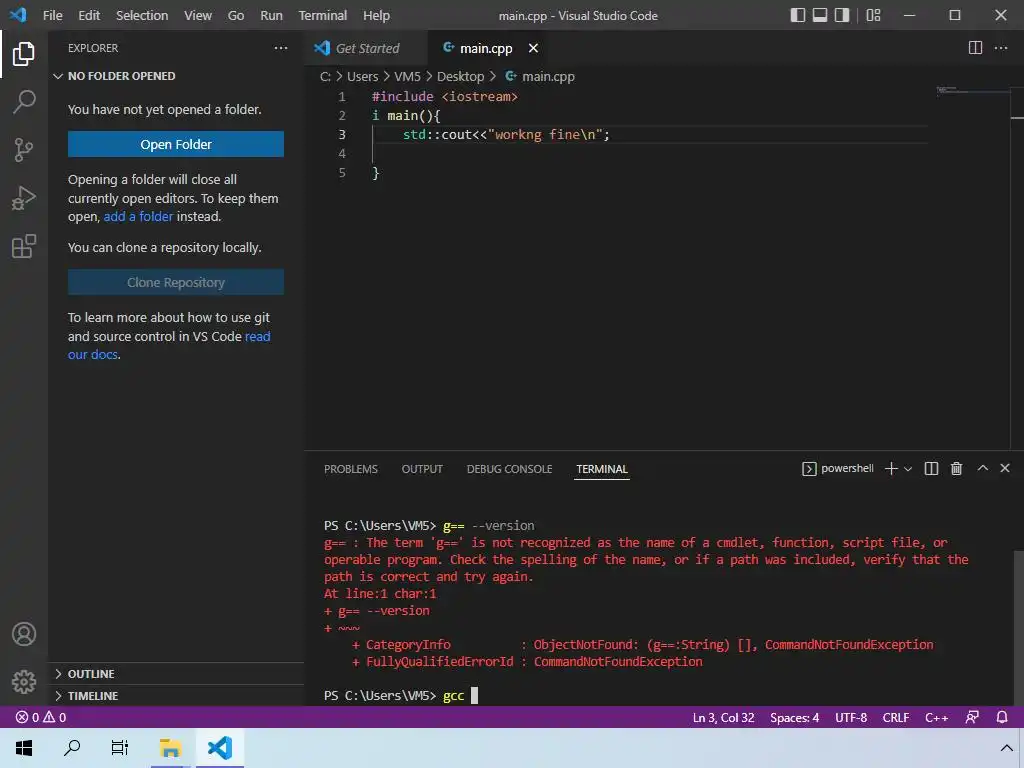The image size is (1024, 768).
Task: Open editor more actions ellipsis
Action: point(1000,48)
